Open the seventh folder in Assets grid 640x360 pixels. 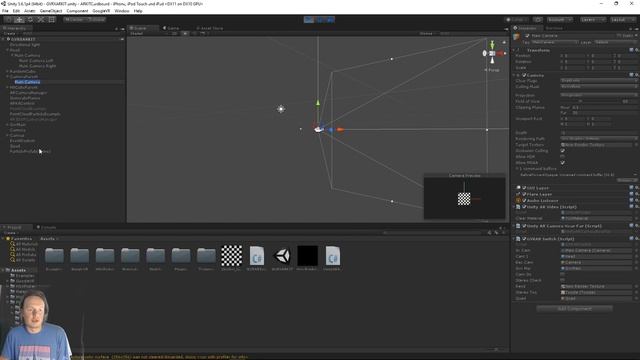(x=206, y=256)
